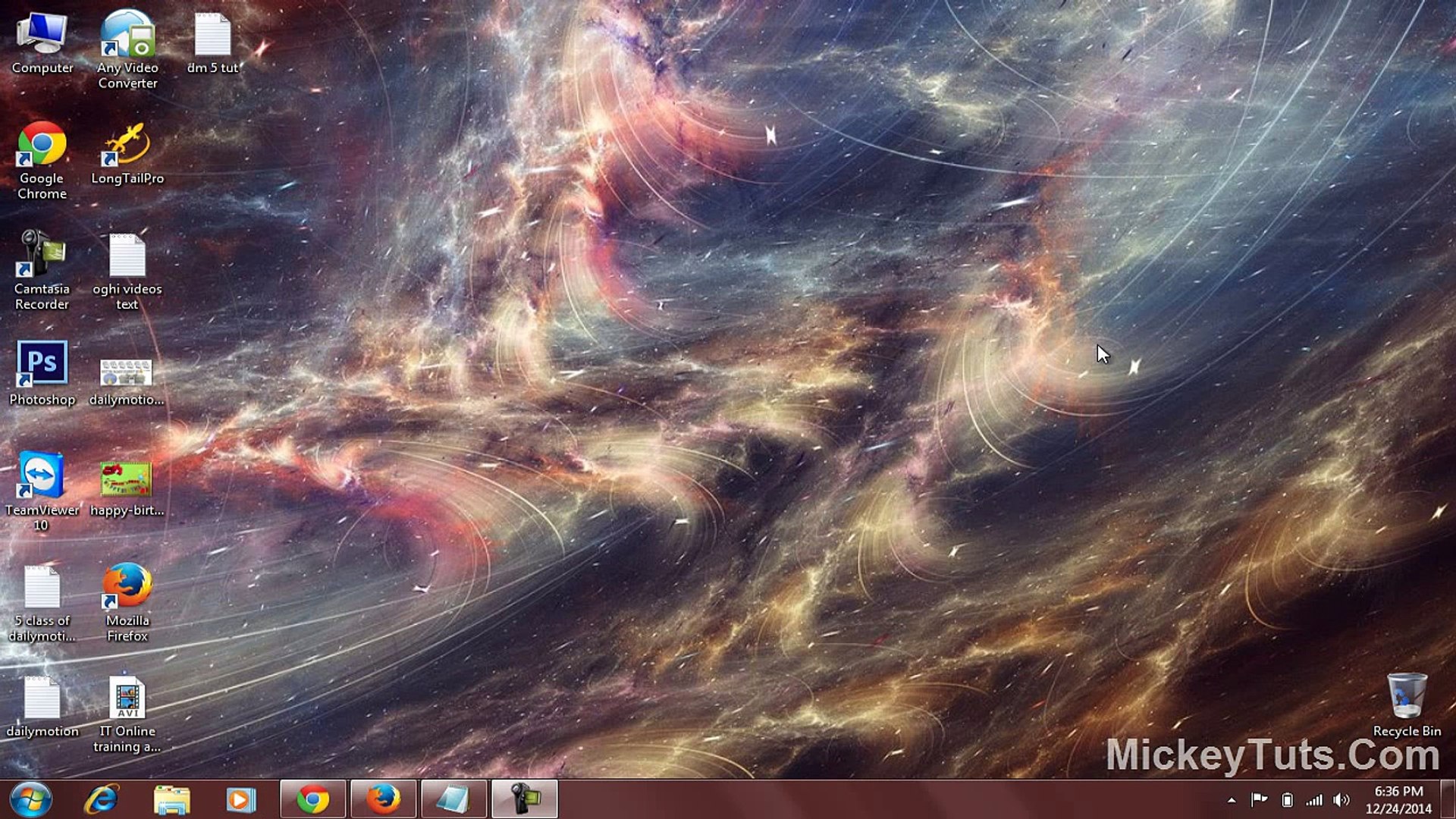Open the volume control in tray
The width and height of the screenshot is (1456, 819).
point(1341,800)
